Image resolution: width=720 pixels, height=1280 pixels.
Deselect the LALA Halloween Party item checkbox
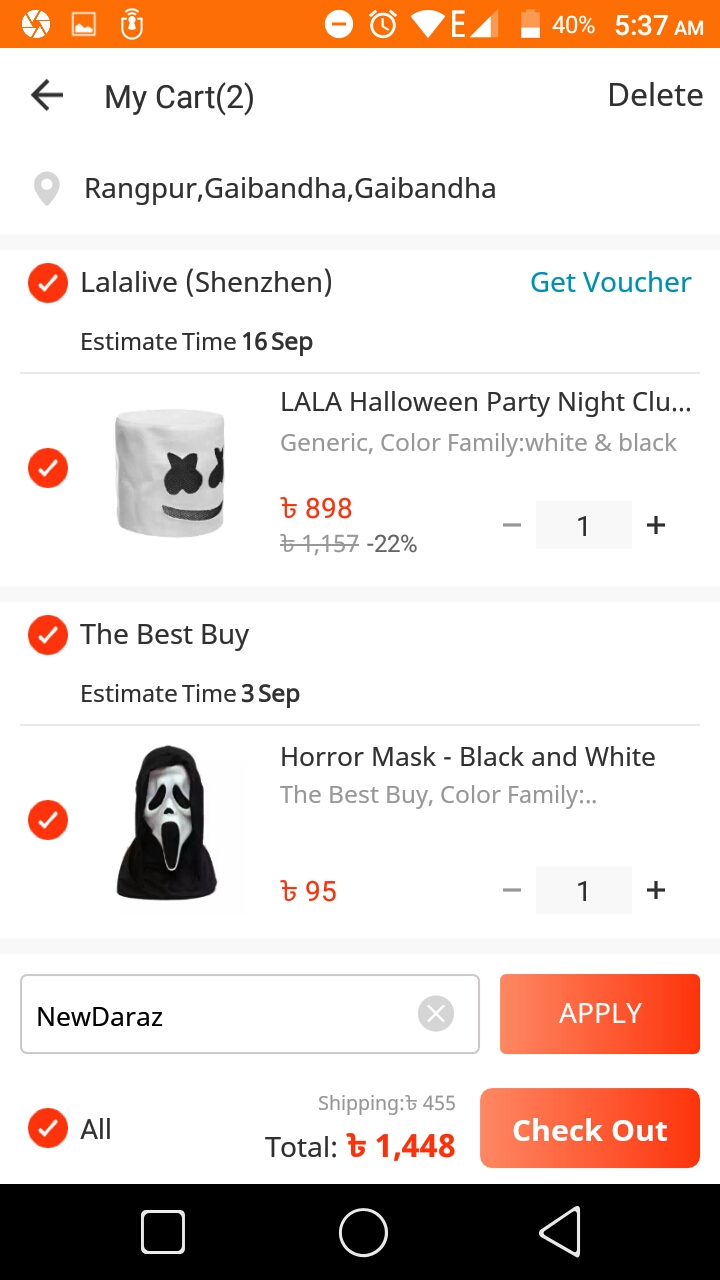(47, 468)
